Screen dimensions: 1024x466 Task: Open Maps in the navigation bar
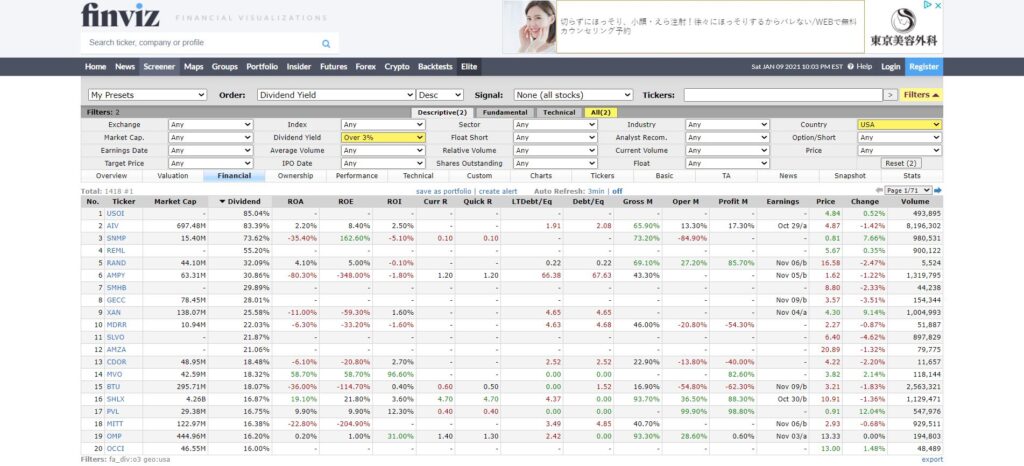pos(193,67)
